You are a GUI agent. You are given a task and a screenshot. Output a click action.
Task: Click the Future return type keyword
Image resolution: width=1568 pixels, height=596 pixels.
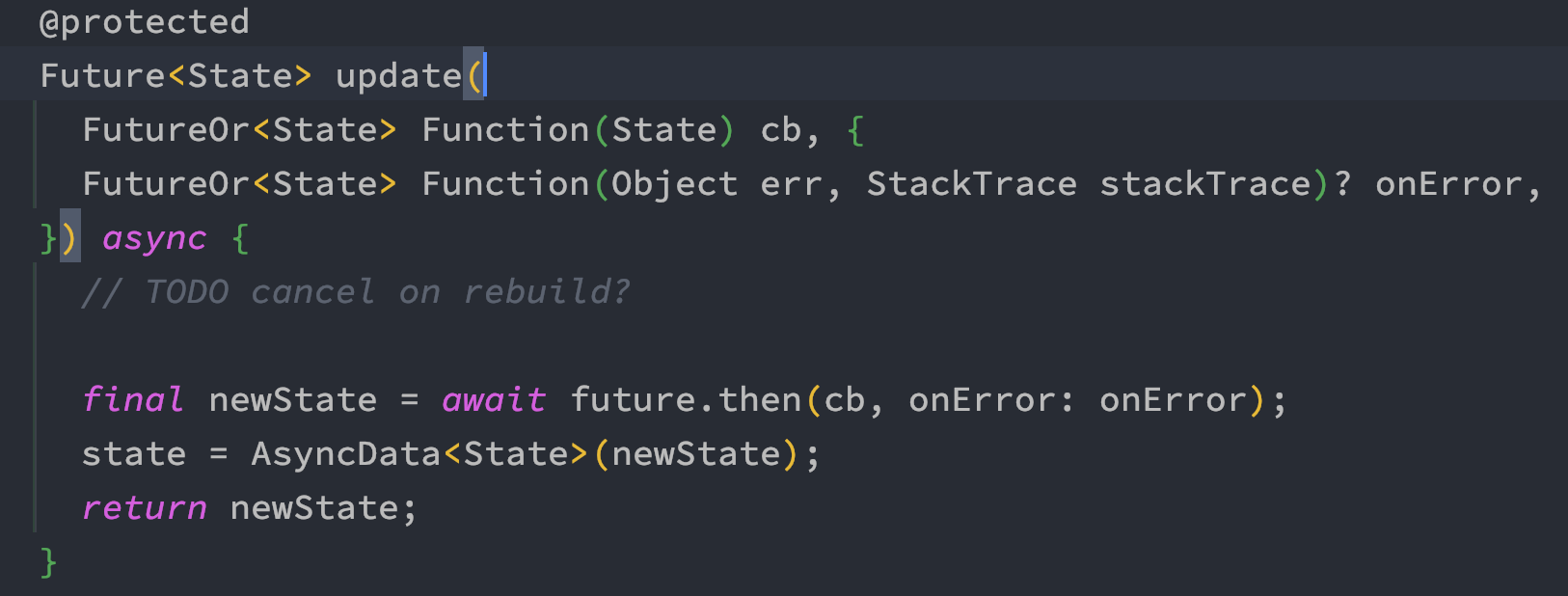click(103, 76)
